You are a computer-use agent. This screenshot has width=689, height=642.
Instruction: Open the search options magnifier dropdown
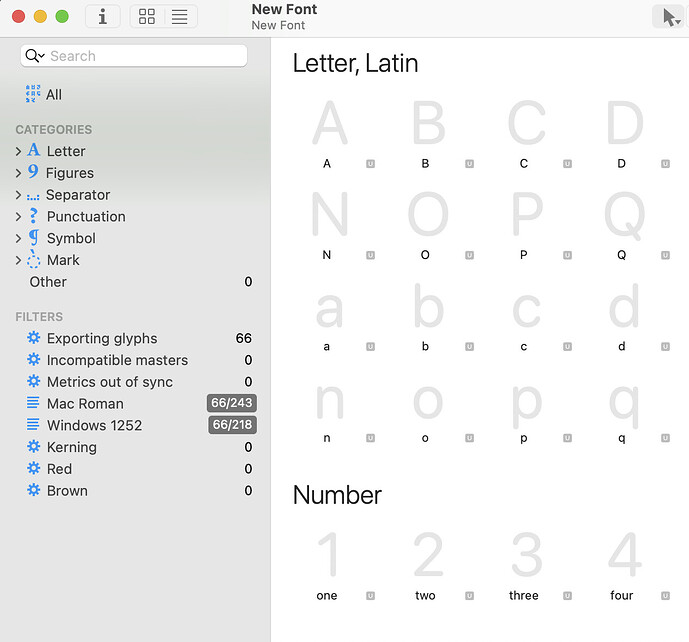pos(35,56)
